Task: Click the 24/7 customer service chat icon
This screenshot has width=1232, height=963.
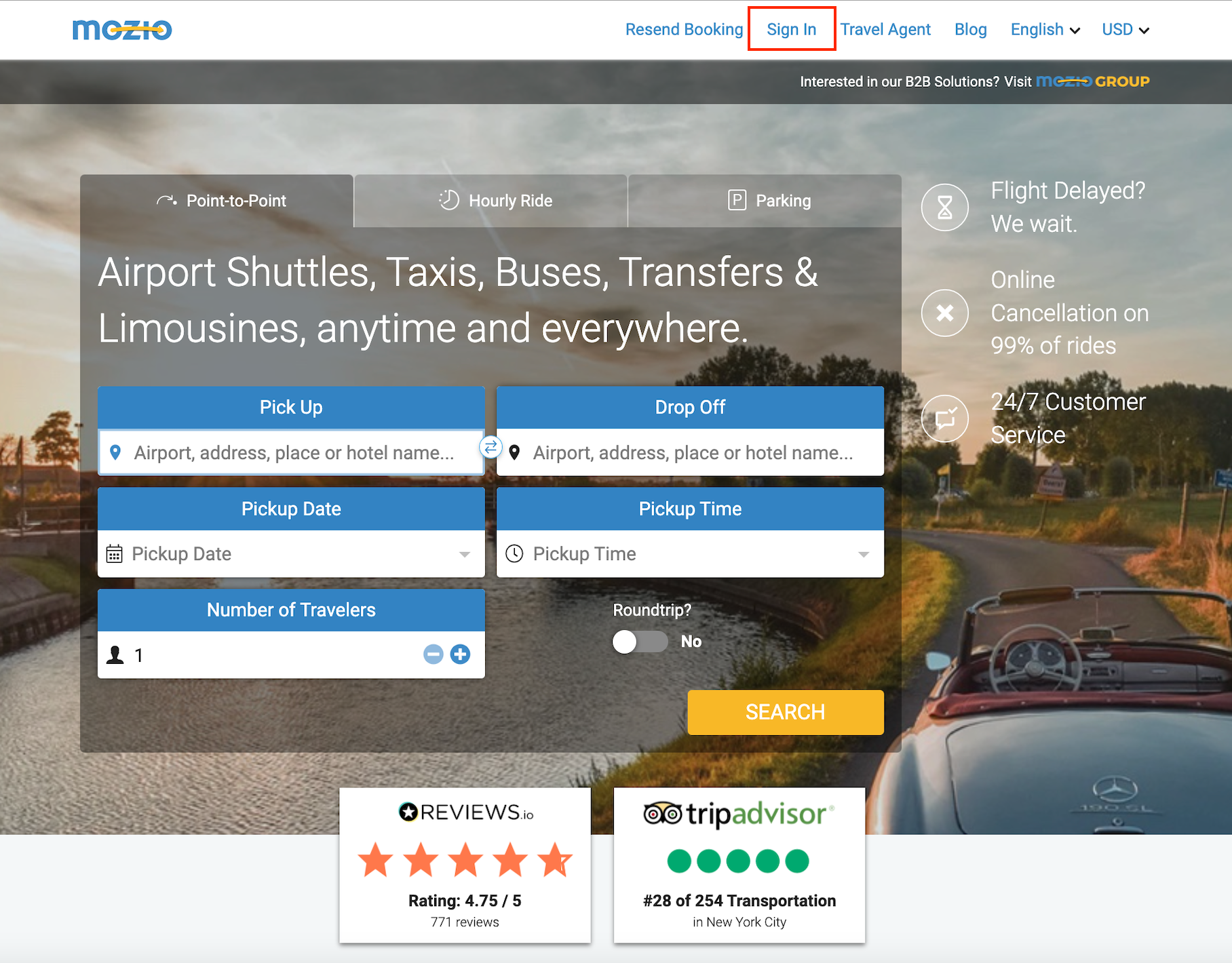Action: coord(945,418)
